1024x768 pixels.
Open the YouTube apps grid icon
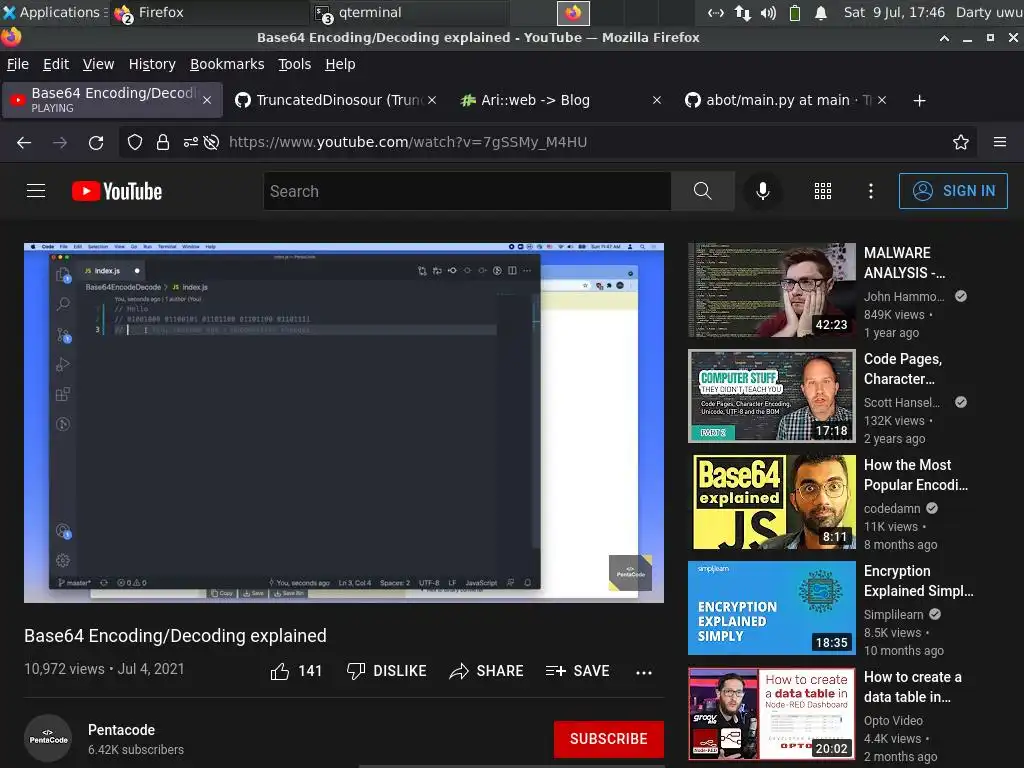click(x=823, y=191)
